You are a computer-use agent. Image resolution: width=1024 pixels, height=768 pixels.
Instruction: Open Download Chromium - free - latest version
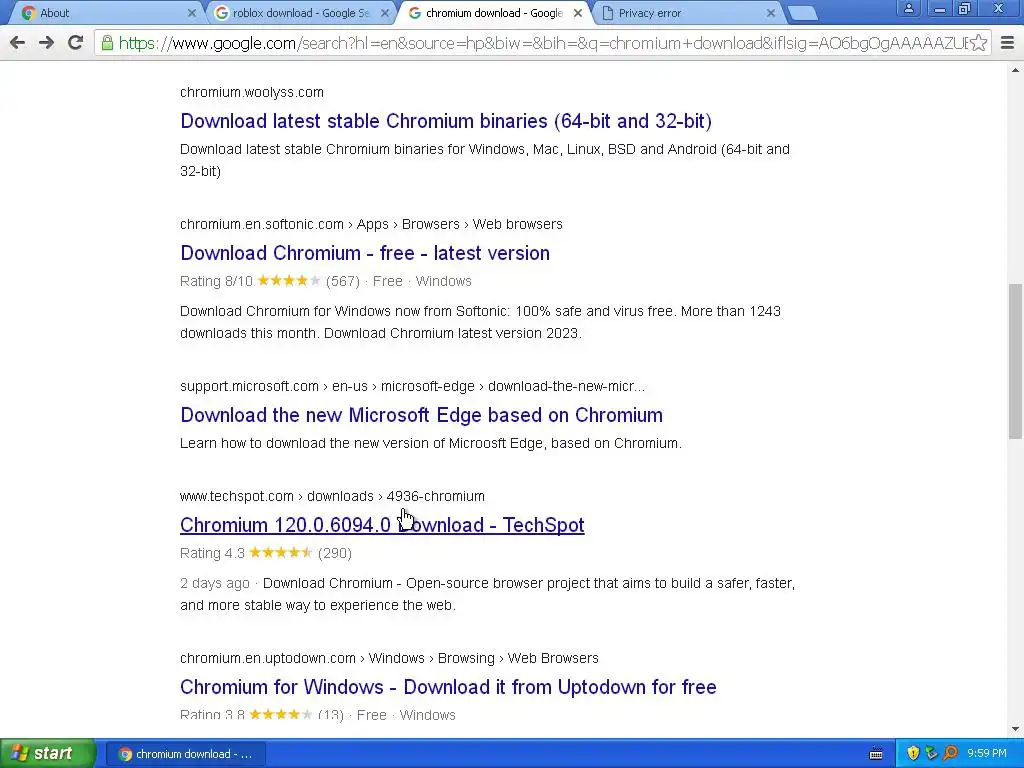365,253
